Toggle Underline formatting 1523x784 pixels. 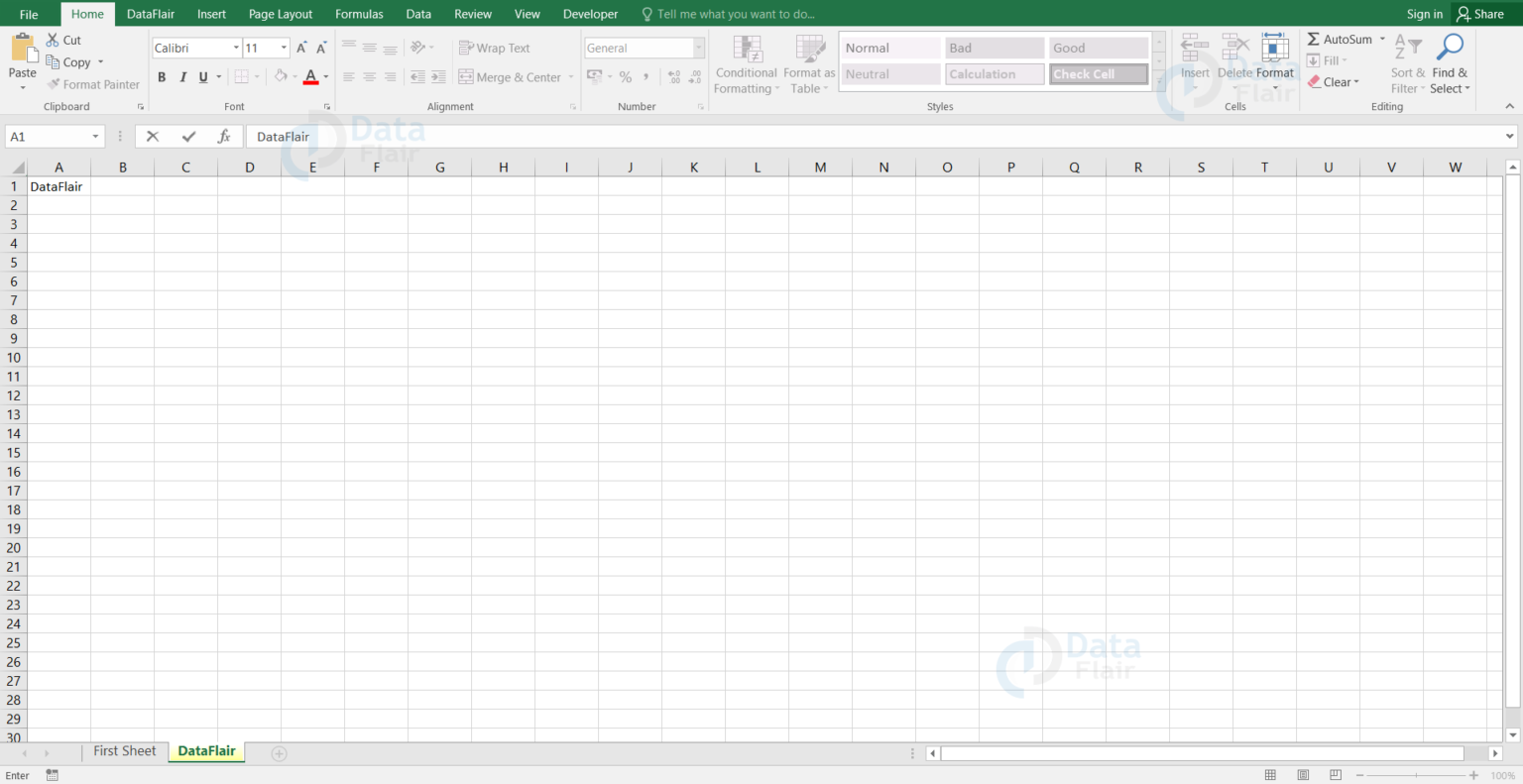pos(203,76)
